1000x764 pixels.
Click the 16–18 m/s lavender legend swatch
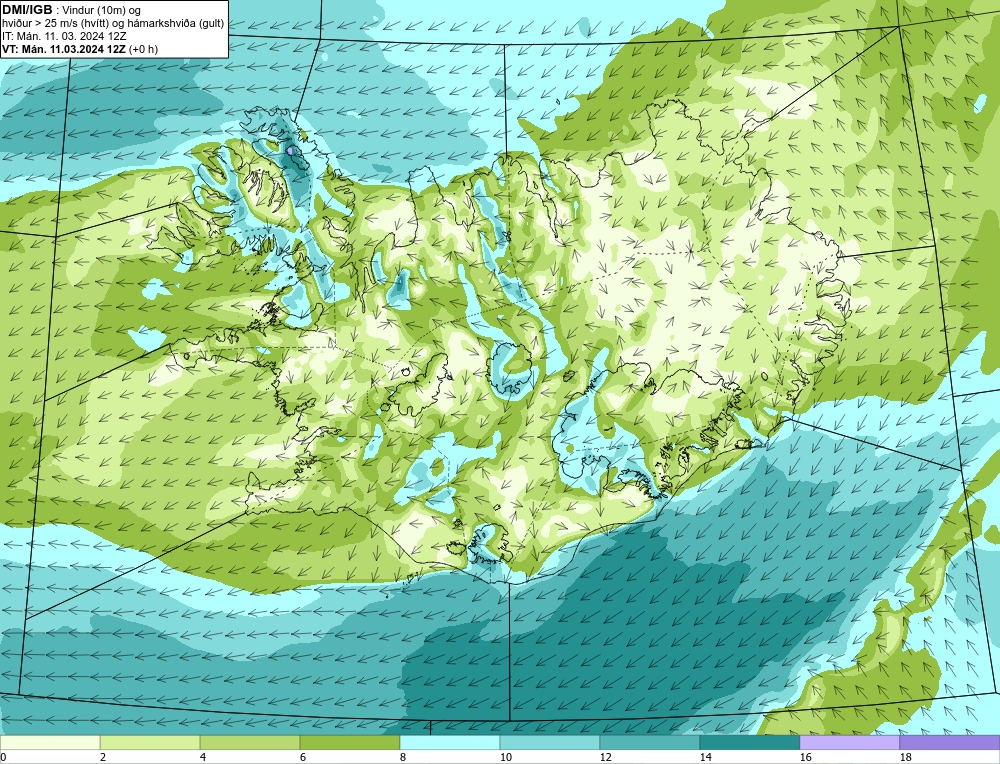coord(849,743)
